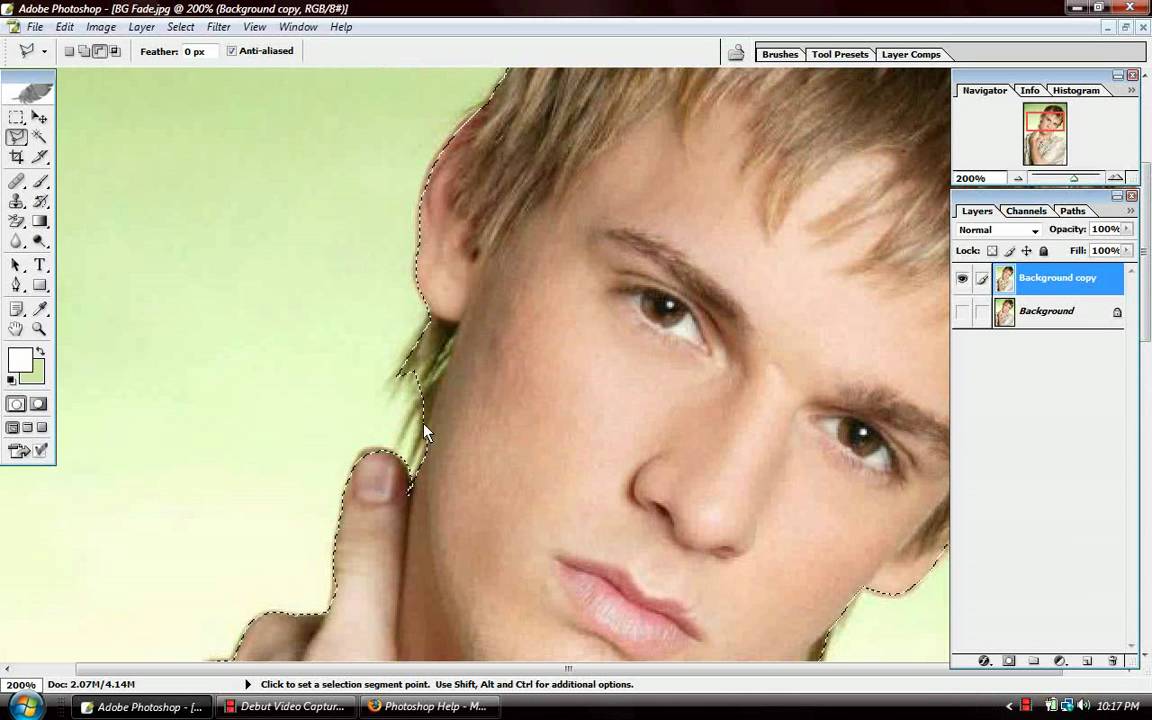The image size is (1152, 720).
Task: Open the Filter menu
Action: tap(218, 27)
